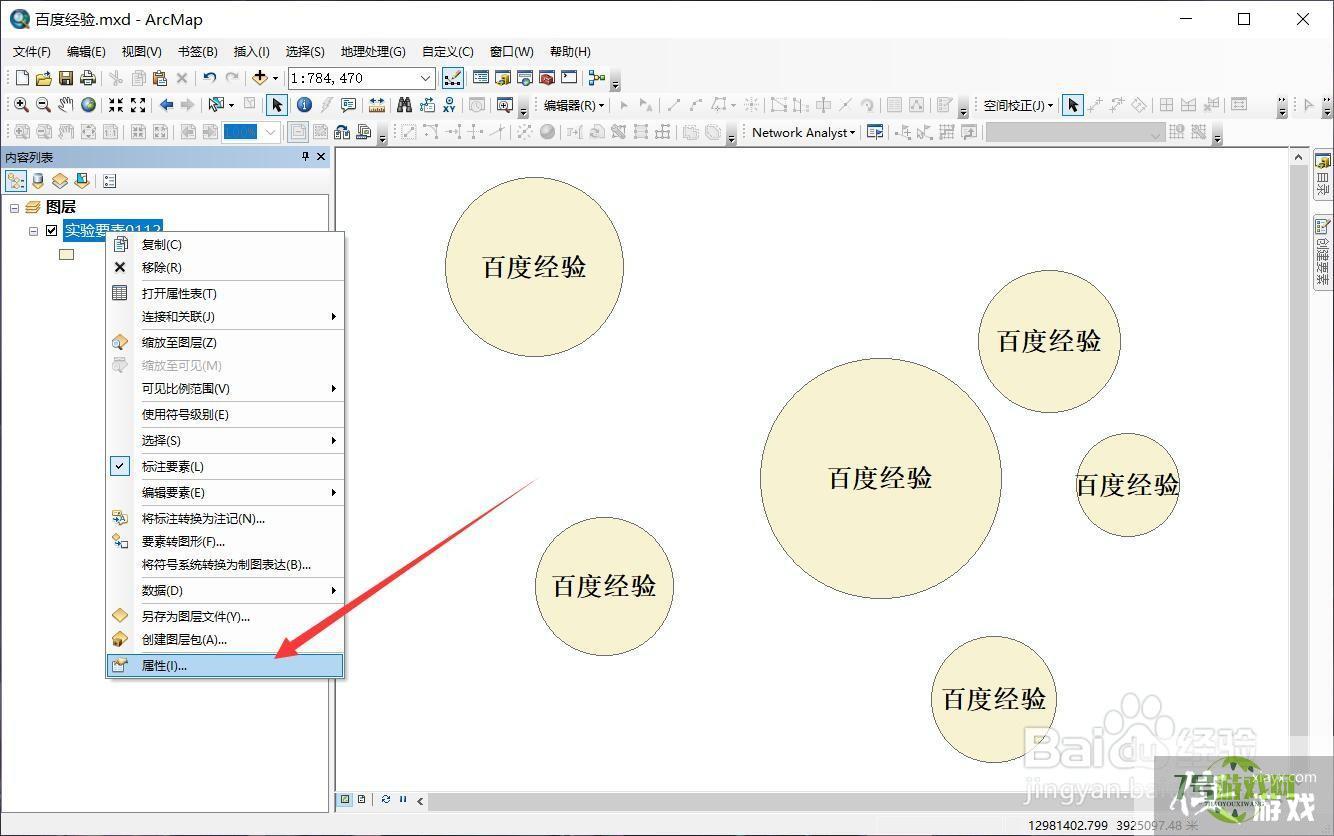Screen dimensions: 1334x836
Task: Open the Find binoculars tool
Action: tap(405, 105)
